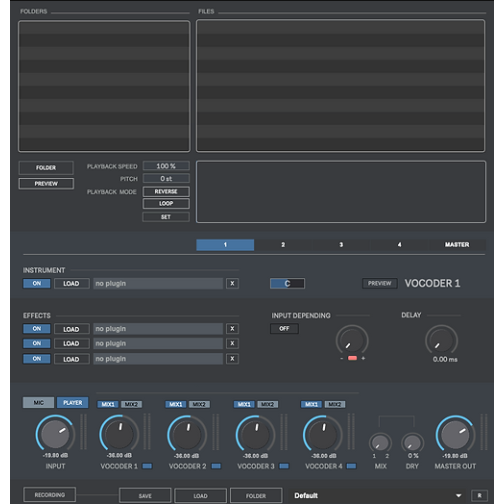504x504 pixels.
Task: Route Vocoder 2 to MIX1
Action: (x=176, y=404)
